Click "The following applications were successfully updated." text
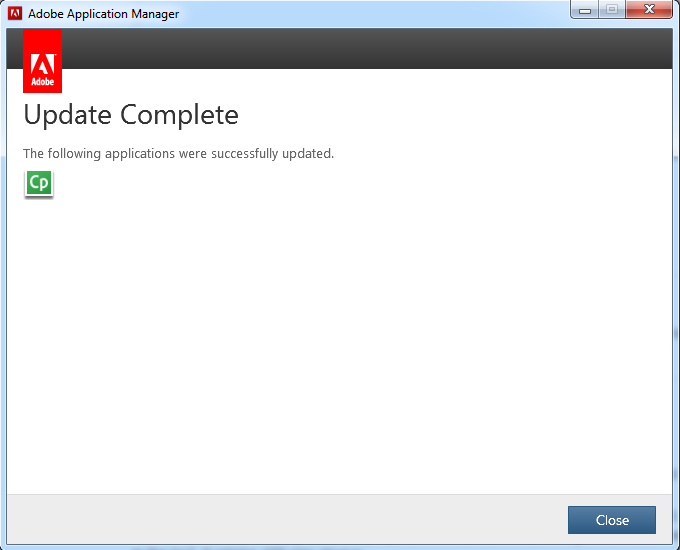This screenshot has width=680, height=550. point(178,154)
